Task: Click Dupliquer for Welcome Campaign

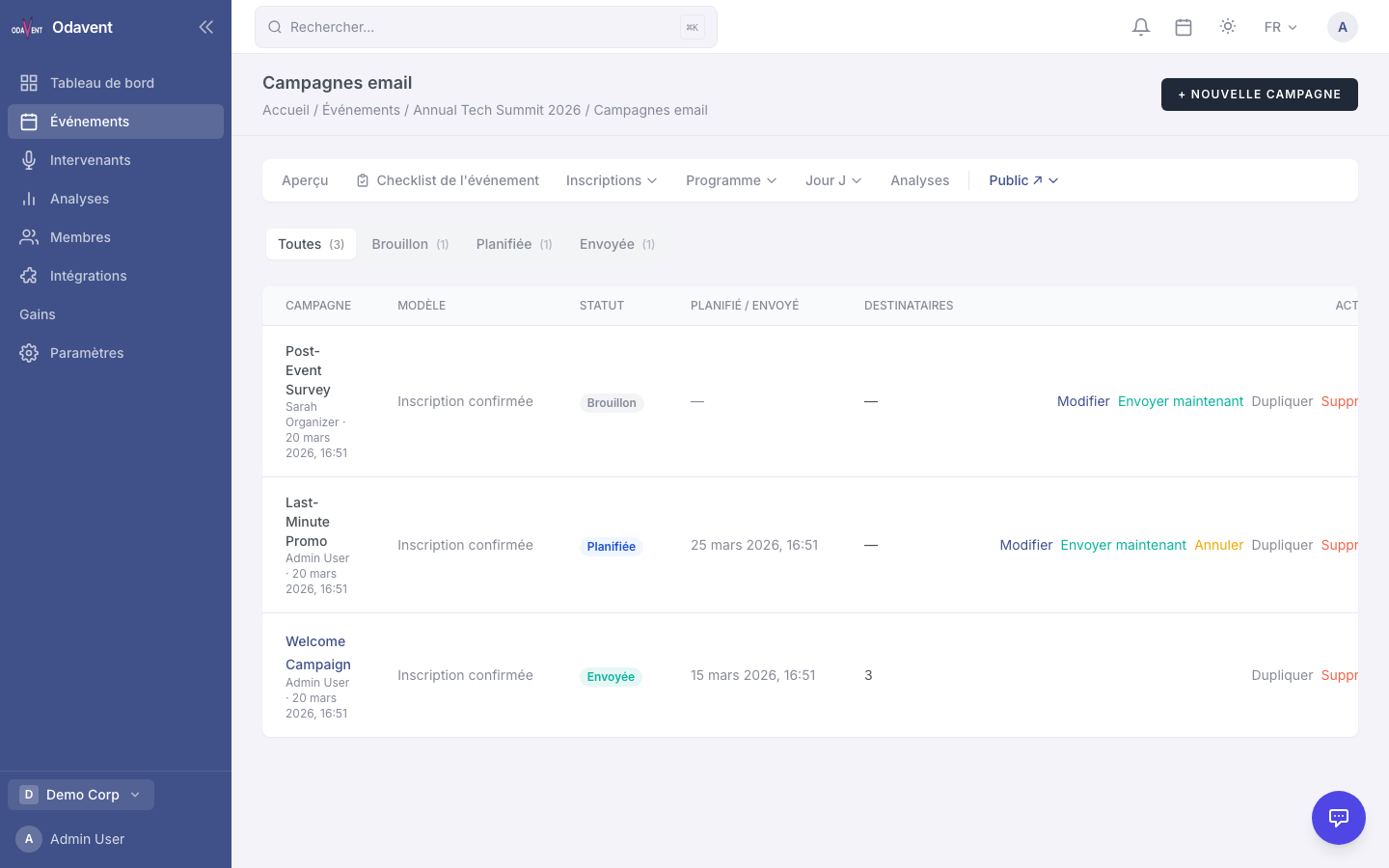Action: tap(1282, 675)
